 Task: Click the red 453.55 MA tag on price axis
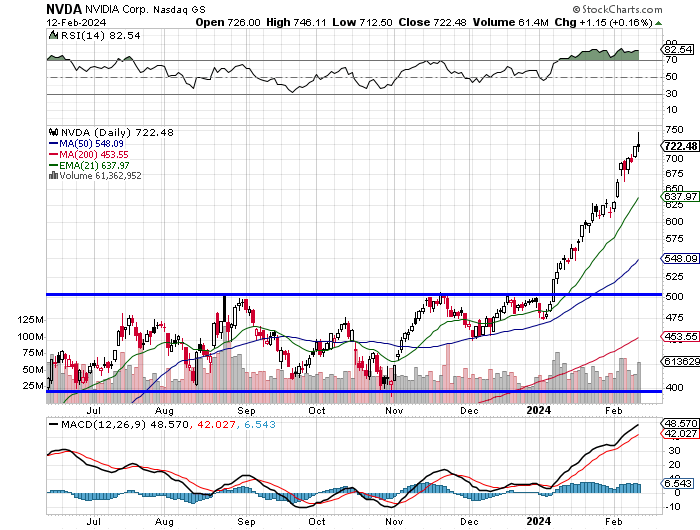click(679, 337)
